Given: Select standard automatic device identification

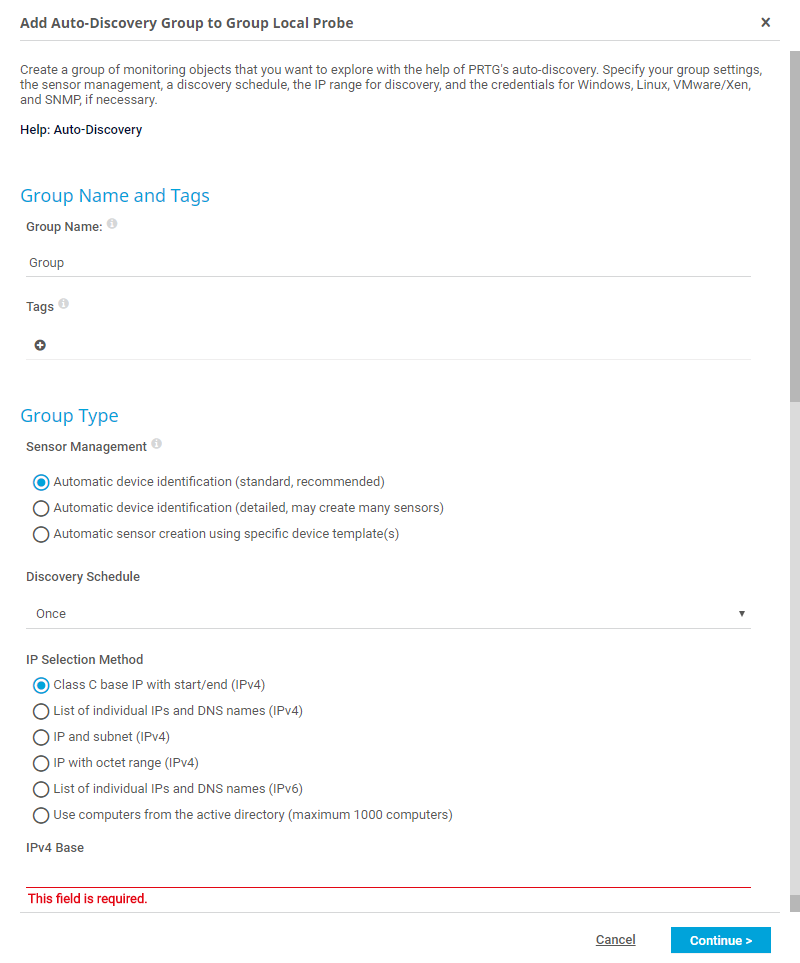Looking at the screenshot, I should pyautogui.click(x=41, y=482).
